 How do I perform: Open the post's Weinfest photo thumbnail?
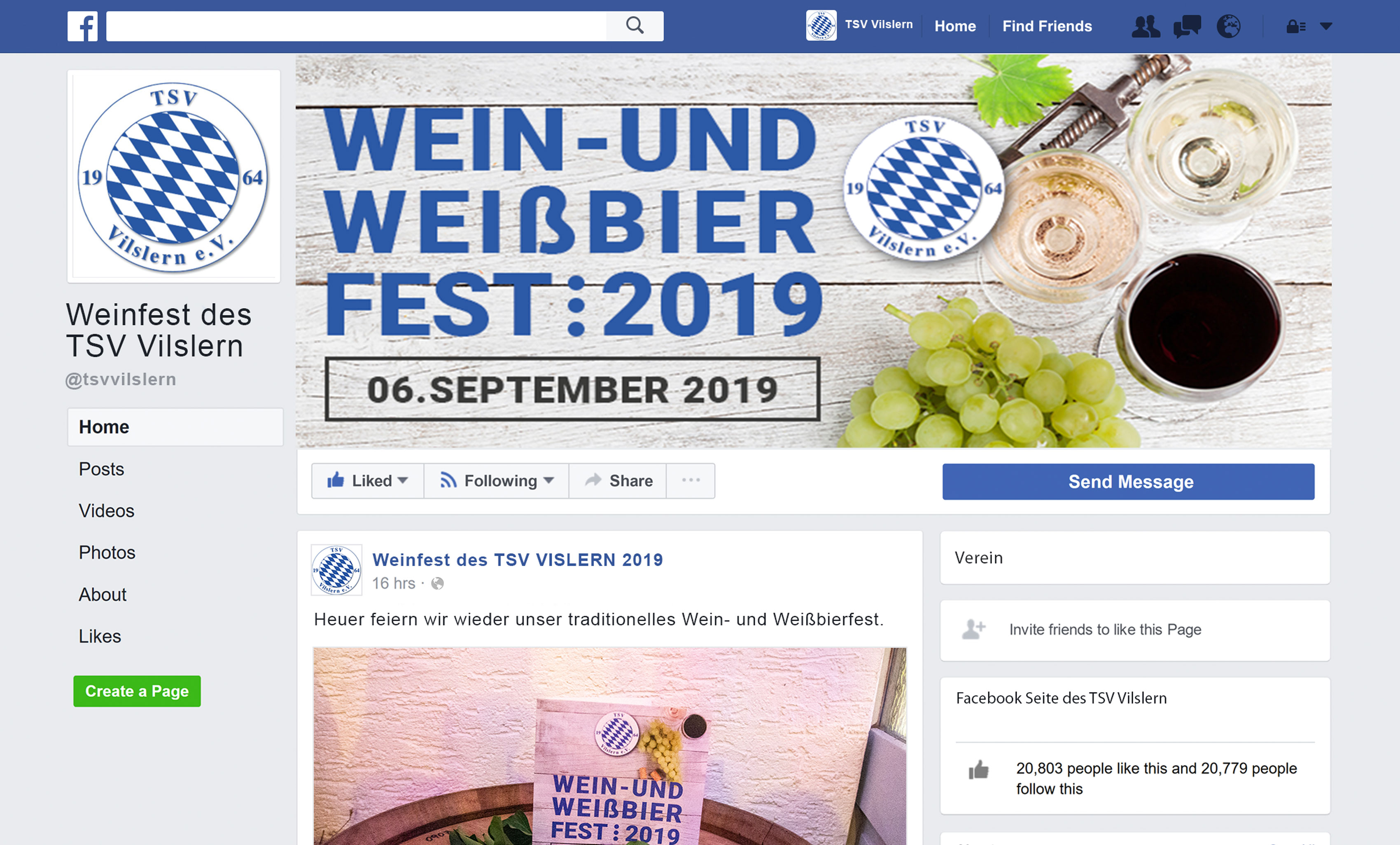coord(610,746)
